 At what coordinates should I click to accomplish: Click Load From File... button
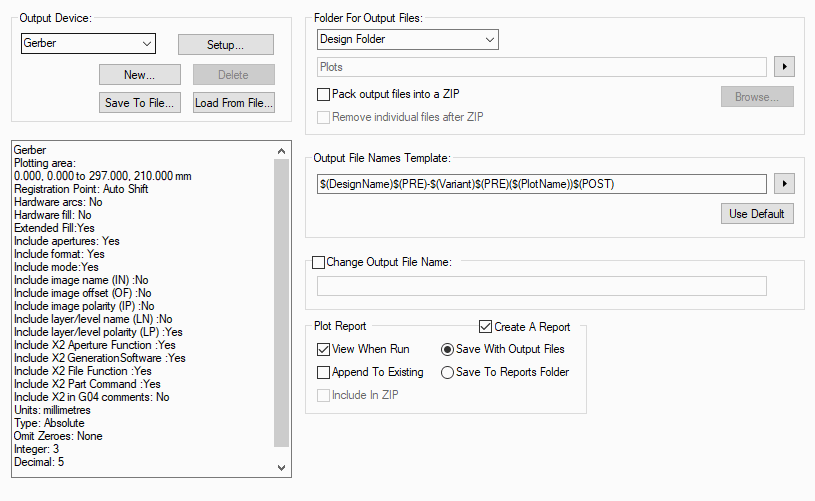click(x=233, y=103)
